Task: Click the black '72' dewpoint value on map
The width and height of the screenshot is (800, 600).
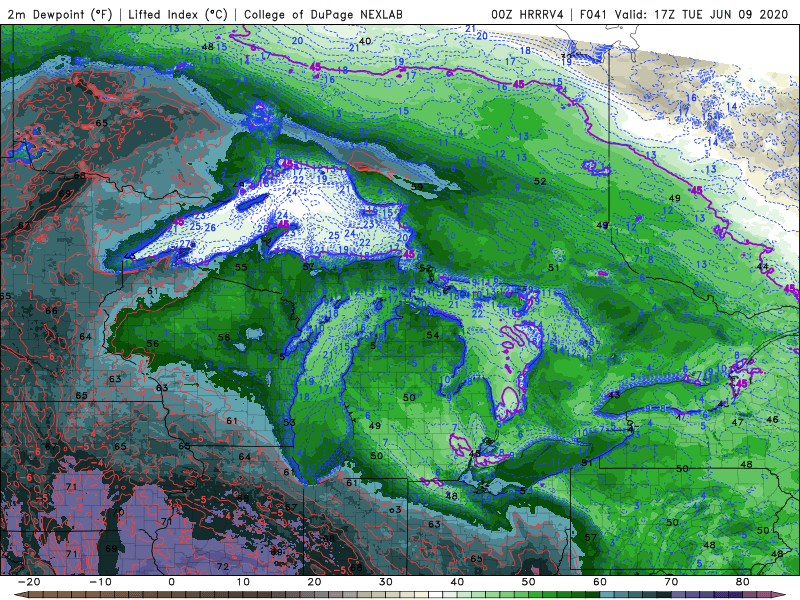Action: tap(222, 566)
